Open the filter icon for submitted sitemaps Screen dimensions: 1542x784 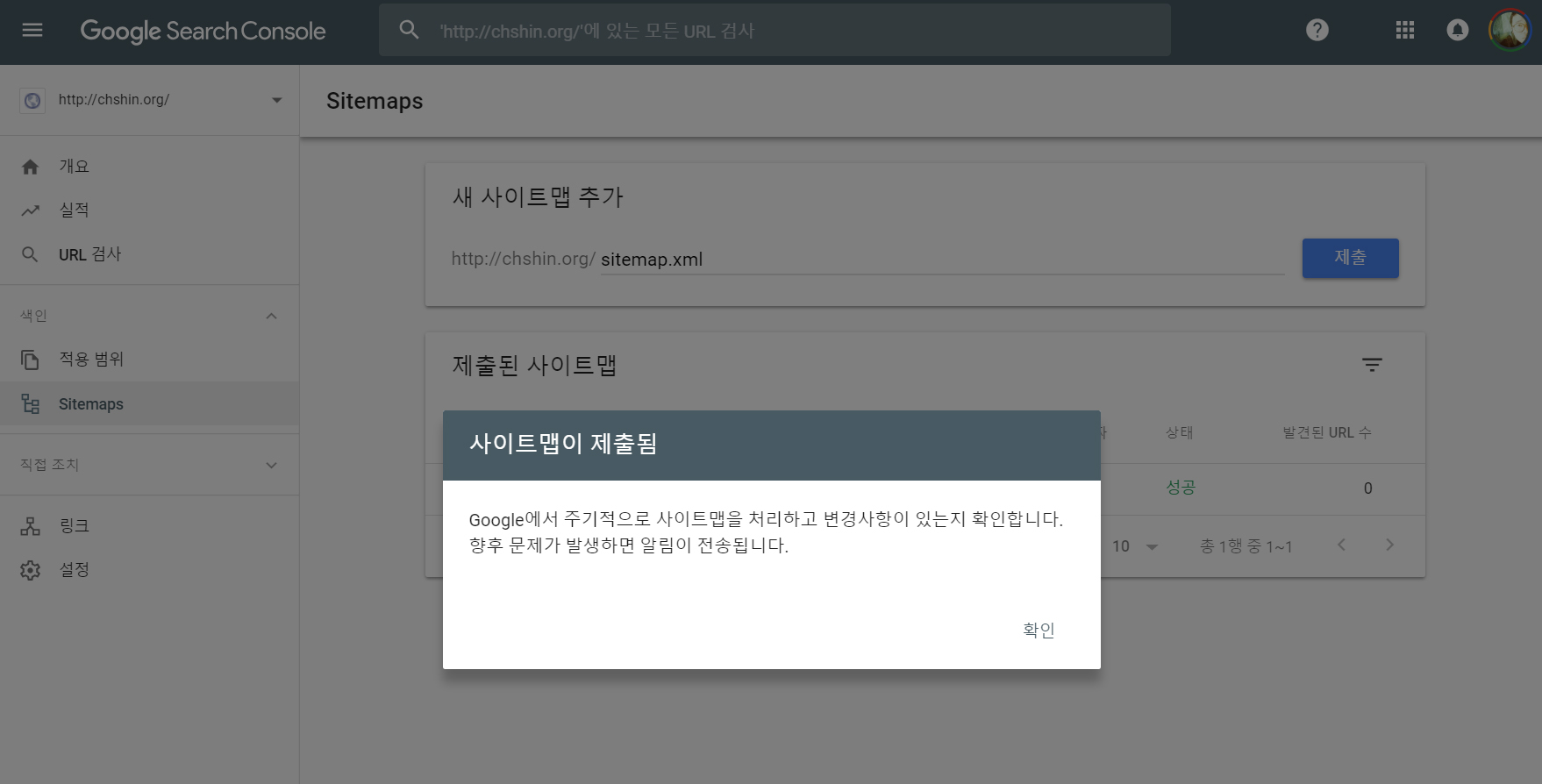pos(1372,365)
